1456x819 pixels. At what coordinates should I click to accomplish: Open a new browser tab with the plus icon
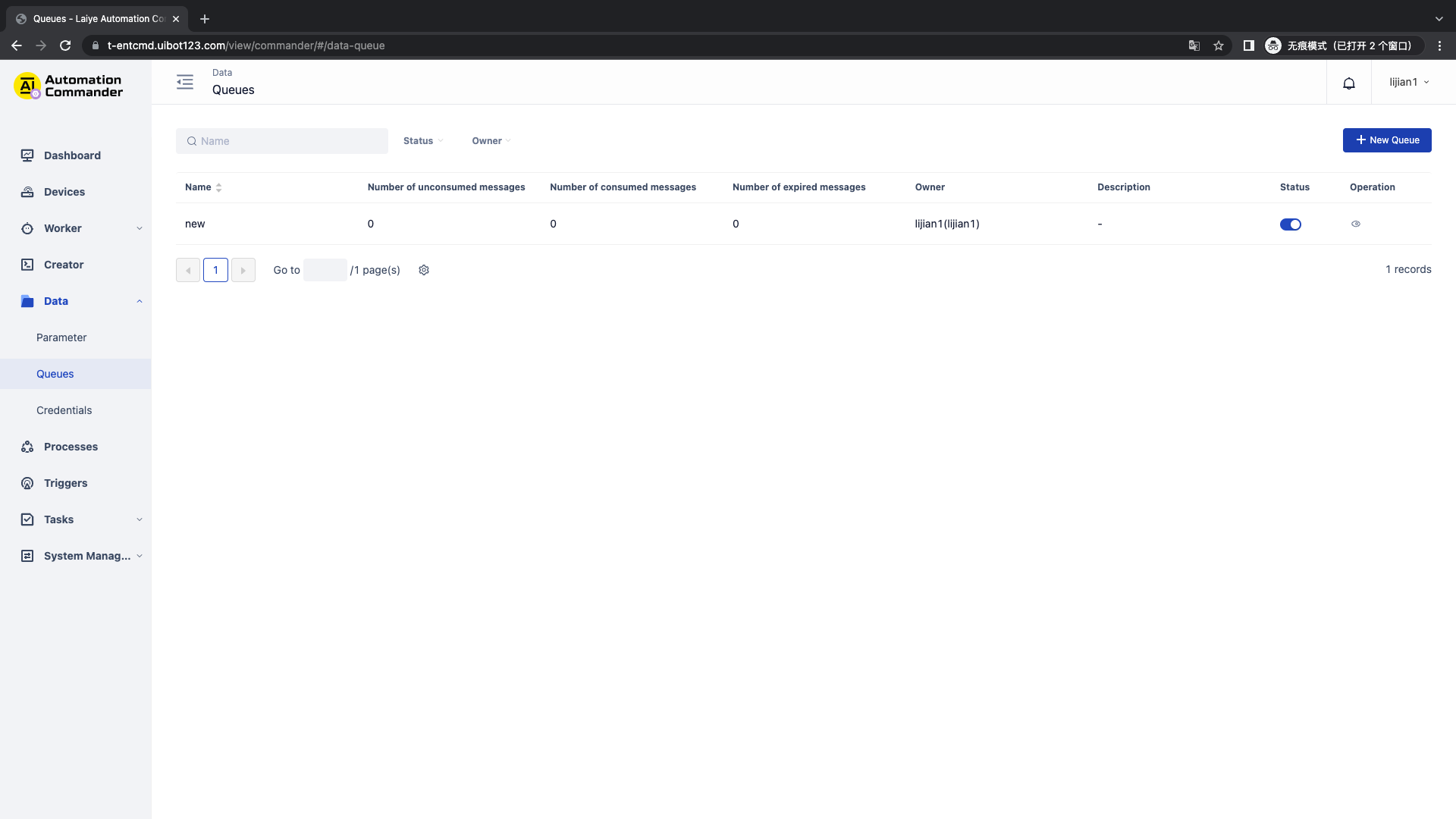(205, 19)
